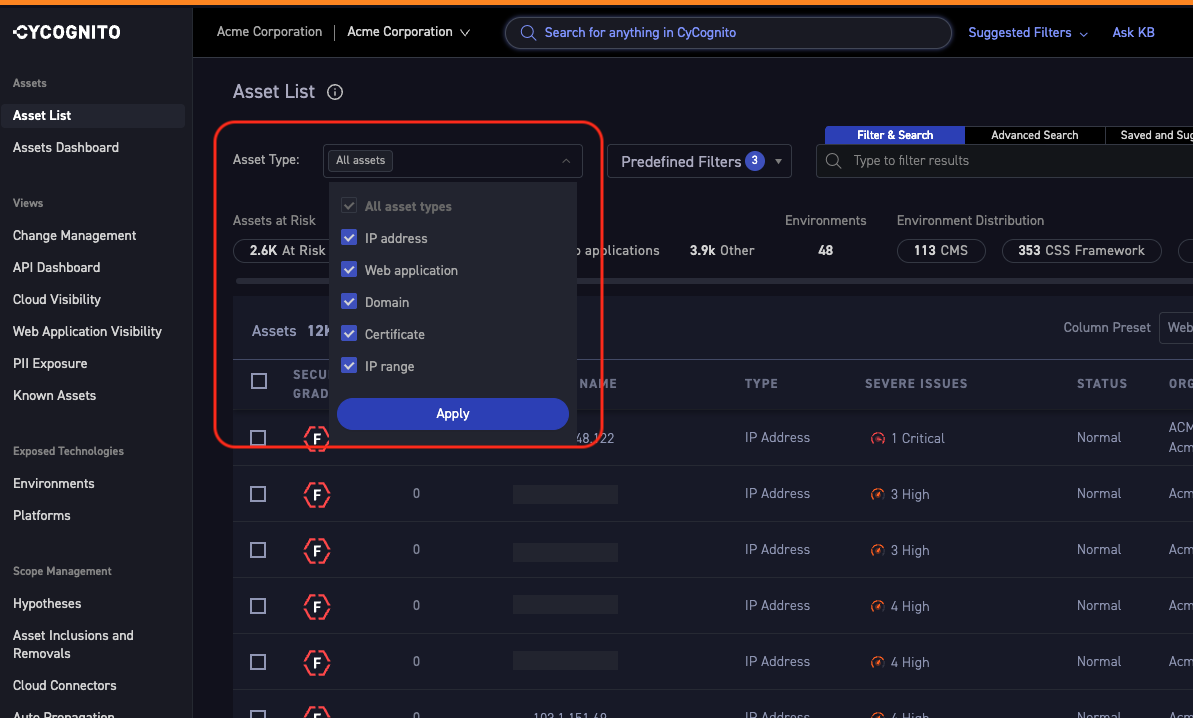Check the select-all box in table header

pyautogui.click(x=259, y=381)
